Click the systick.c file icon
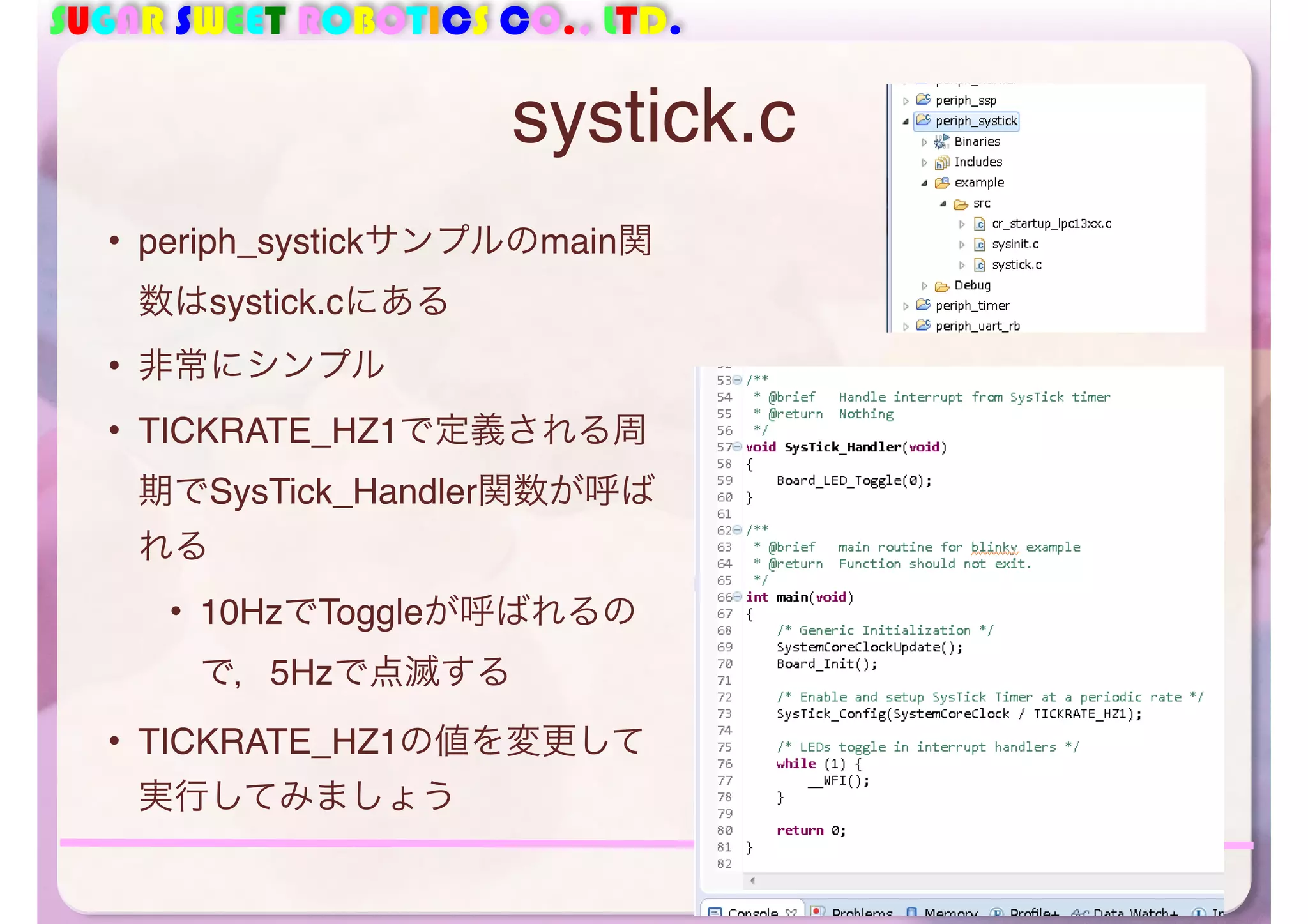The height and width of the screenshot is (924, 1308). pos(979,265)
